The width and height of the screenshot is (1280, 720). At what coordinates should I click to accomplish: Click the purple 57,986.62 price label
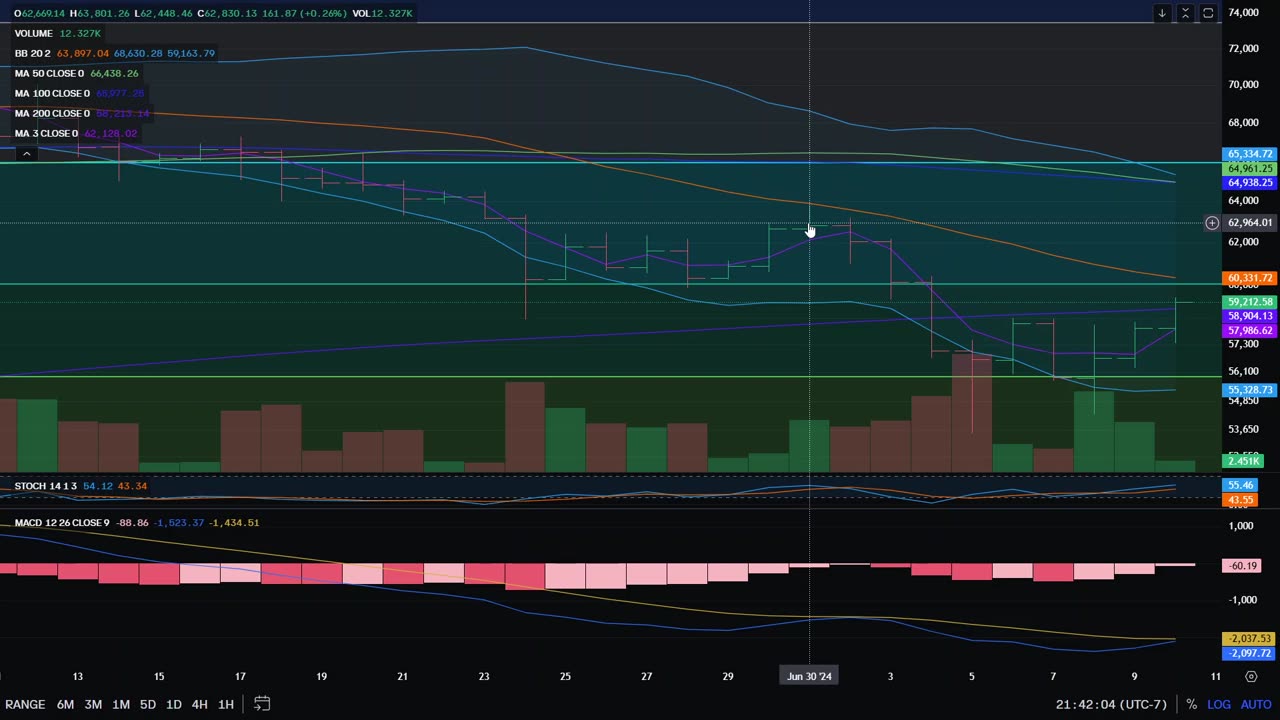pyautogui.click(x=1250, y=331)
